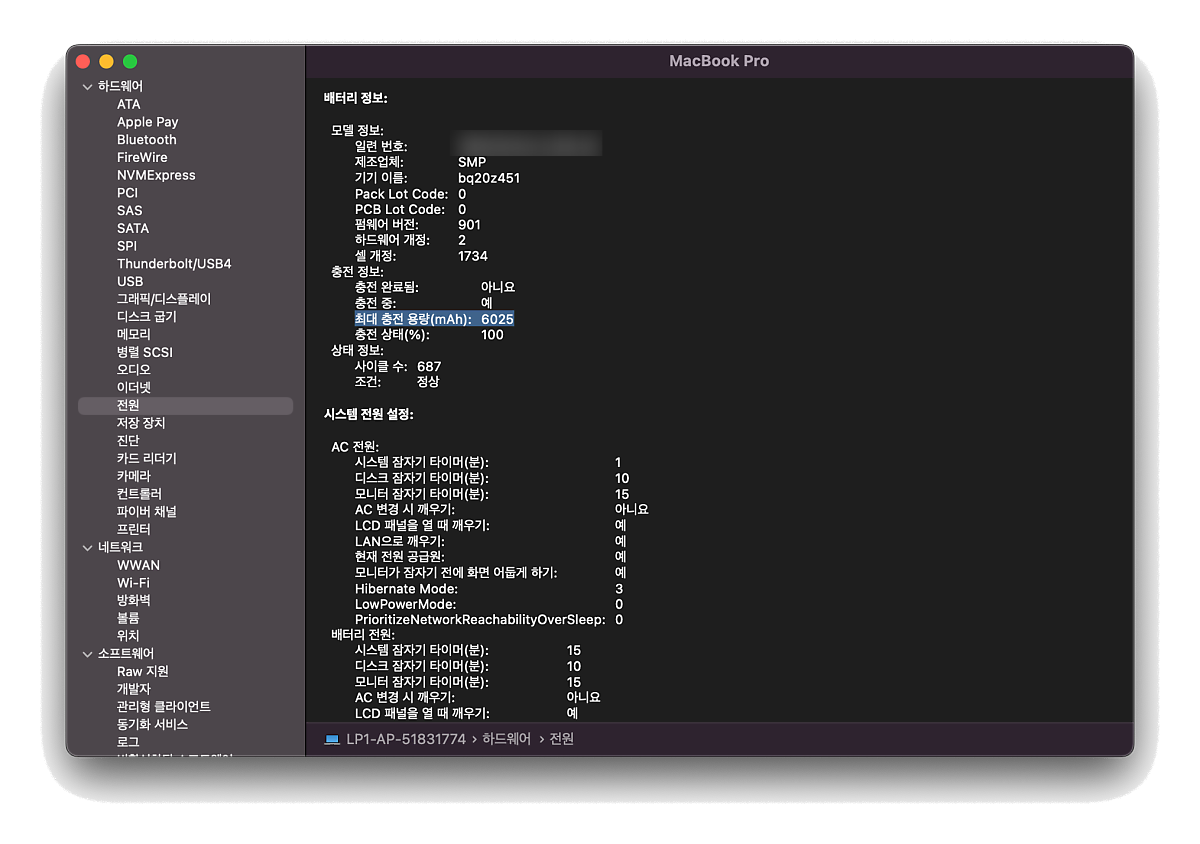The height and width of the screenshot is (844, 1200).
Task: Click the 배터리 정보 heading
Action: 355,98
